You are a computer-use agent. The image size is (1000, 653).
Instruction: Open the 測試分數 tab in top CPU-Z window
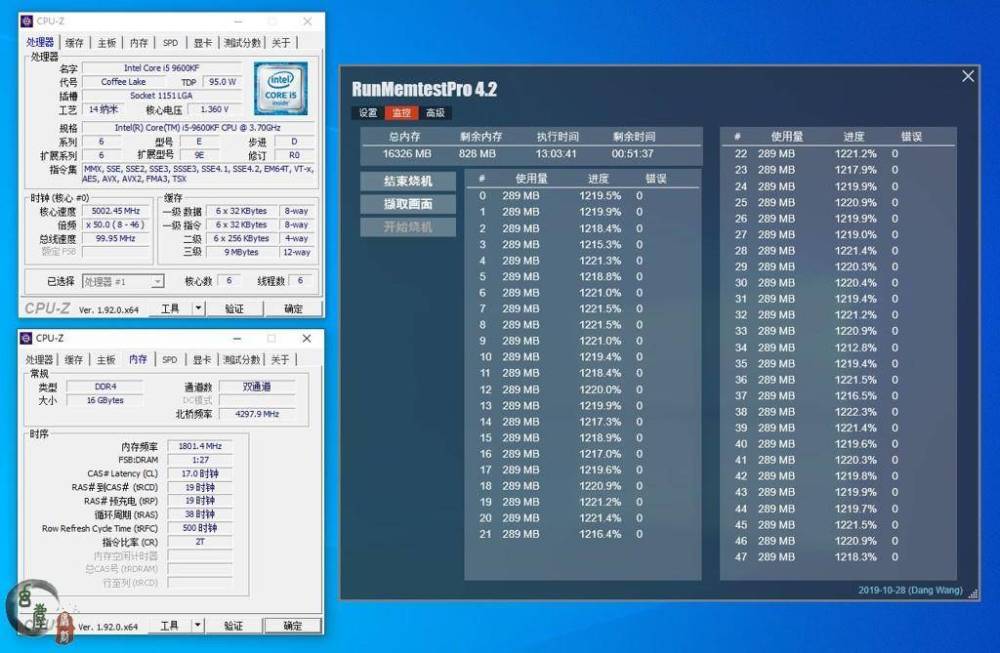click(x=242, y=43)
